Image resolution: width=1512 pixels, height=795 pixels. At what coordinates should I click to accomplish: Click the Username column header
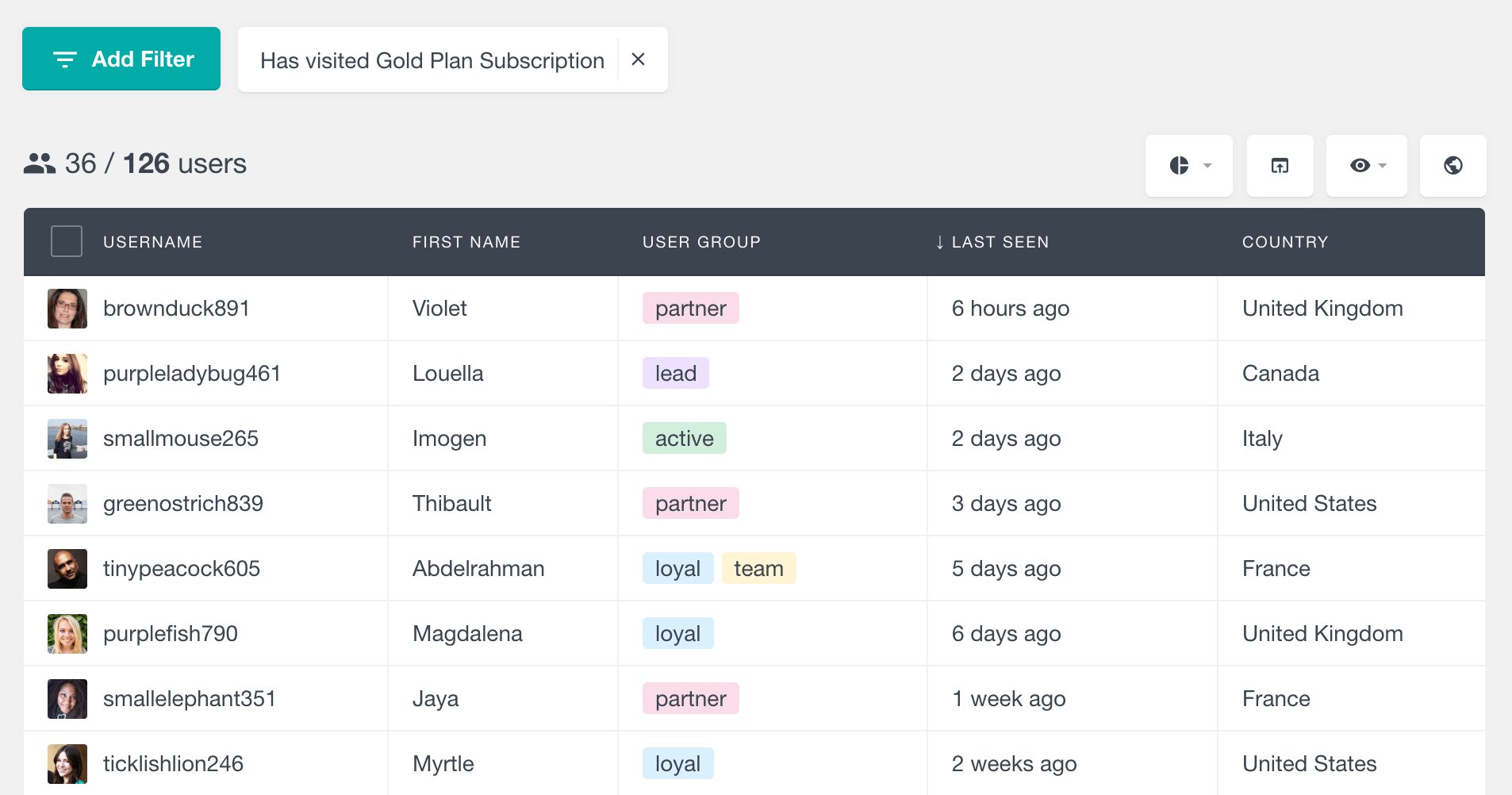pos(152,242)
